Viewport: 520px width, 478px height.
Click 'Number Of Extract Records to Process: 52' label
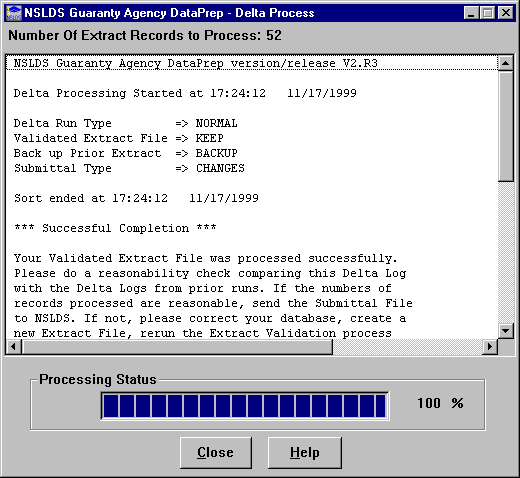[x=145, y=35]
